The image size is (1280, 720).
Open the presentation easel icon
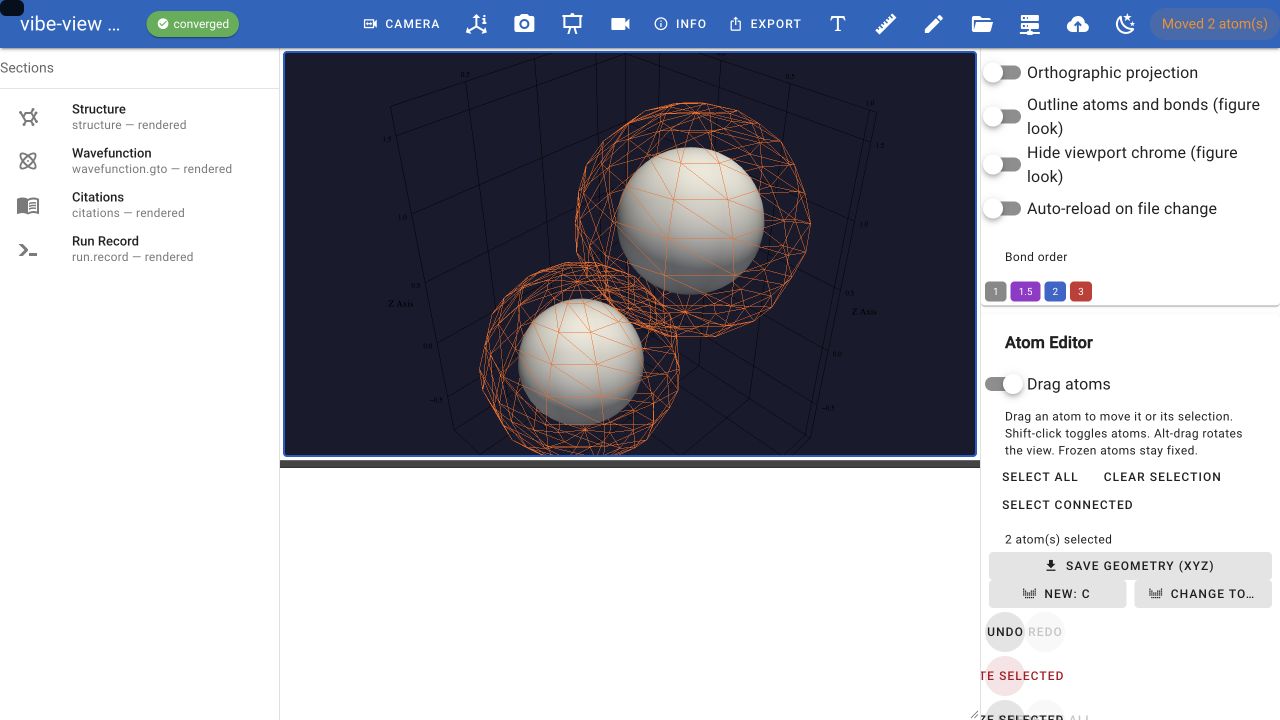coord(572,24)
